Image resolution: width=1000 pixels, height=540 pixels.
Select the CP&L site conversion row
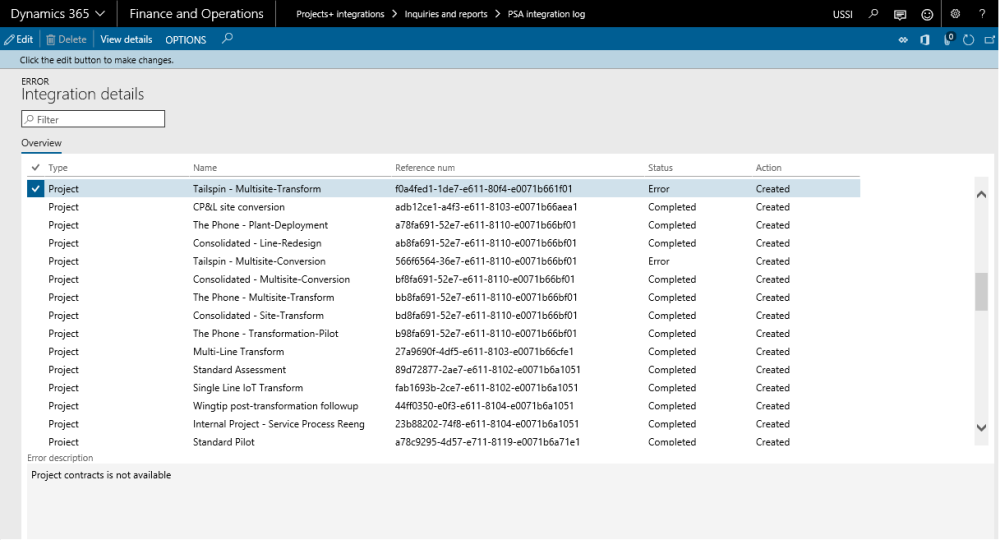[x=443, y=207]
